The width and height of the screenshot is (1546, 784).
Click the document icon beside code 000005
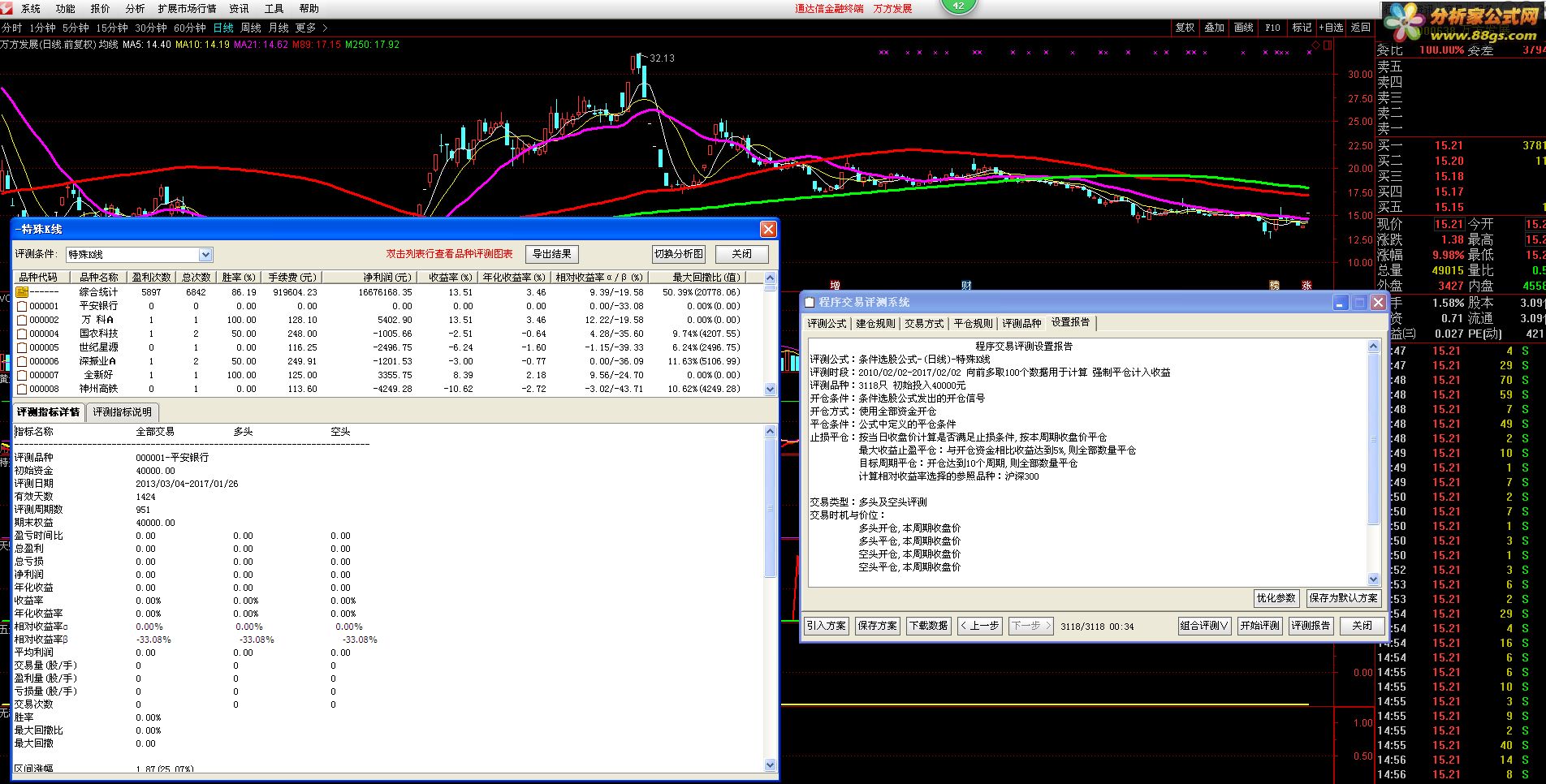22,347
